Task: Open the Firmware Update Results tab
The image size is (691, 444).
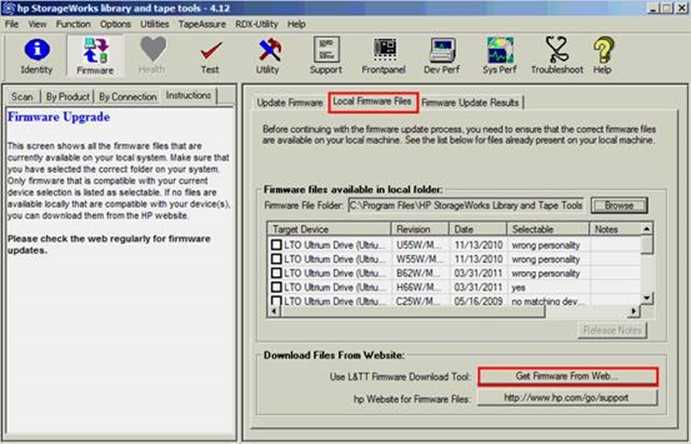Action: click(x=470, y=103)
